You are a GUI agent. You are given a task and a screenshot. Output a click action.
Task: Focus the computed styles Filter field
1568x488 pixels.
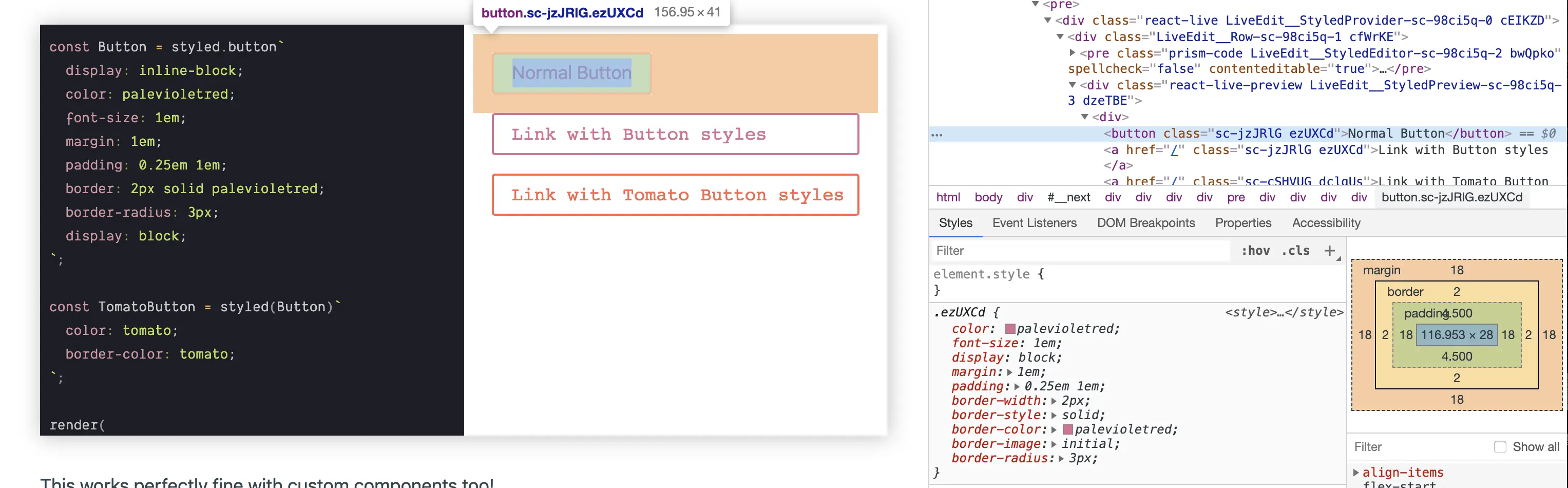[1418, 446]
